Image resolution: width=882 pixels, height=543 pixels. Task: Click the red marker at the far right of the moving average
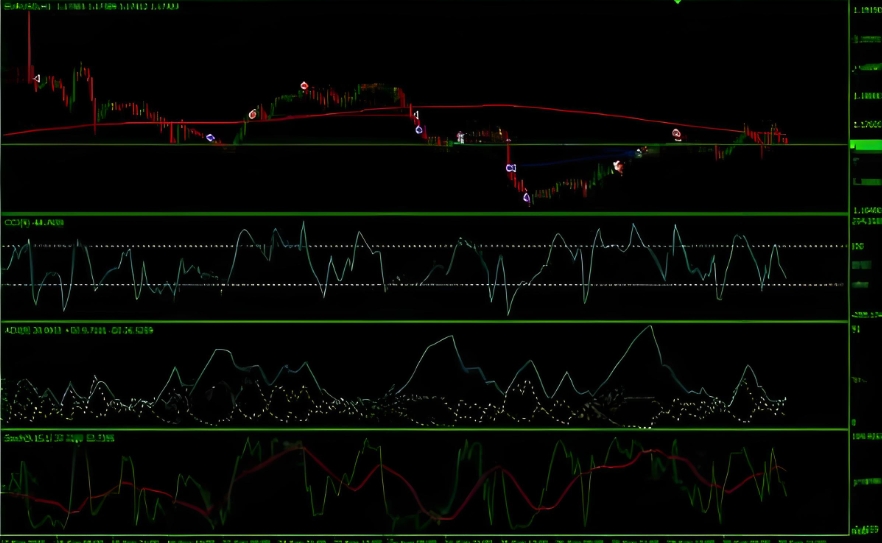click(x=677, y=133)
